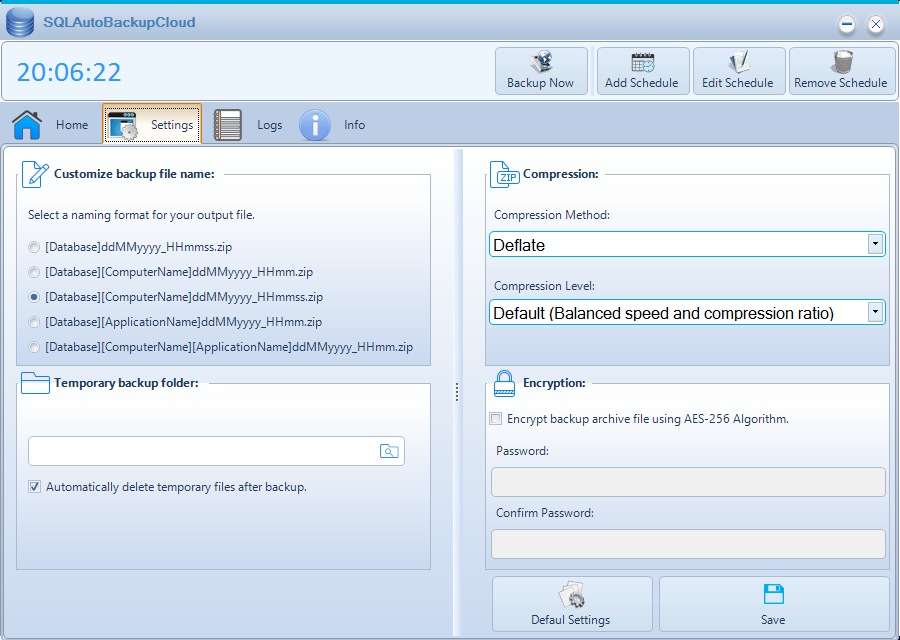This screenshot has height=640, width=900.
Task: Click the 'Compression Level:' label
Action: 544,286
